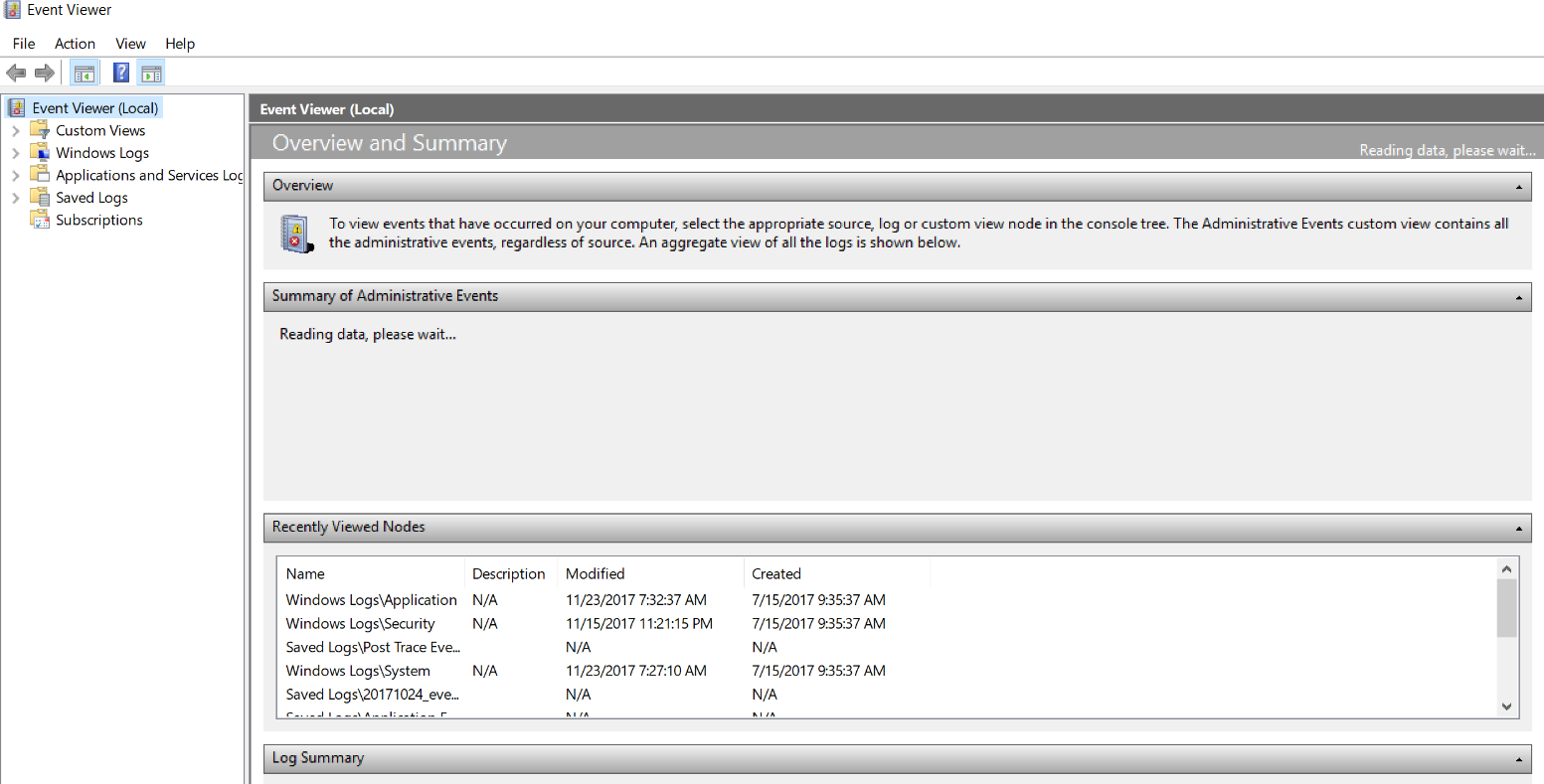Image resolution: width=1544 pixels, height=784 pixels.
Task: Expand the Windows Logs tree node
Action: tap(16, 153)
